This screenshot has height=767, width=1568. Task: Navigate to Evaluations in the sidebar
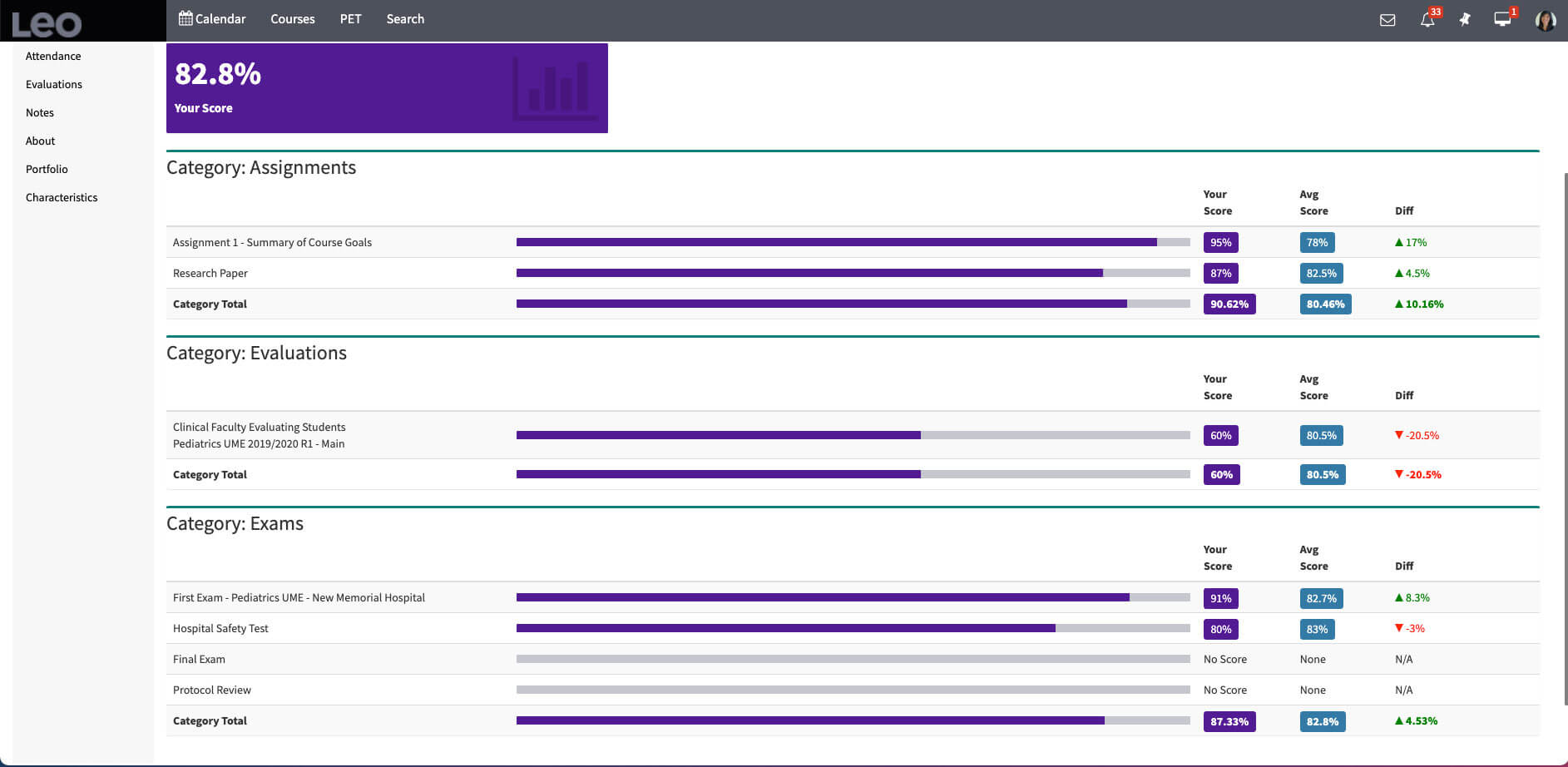pos(54,85)
